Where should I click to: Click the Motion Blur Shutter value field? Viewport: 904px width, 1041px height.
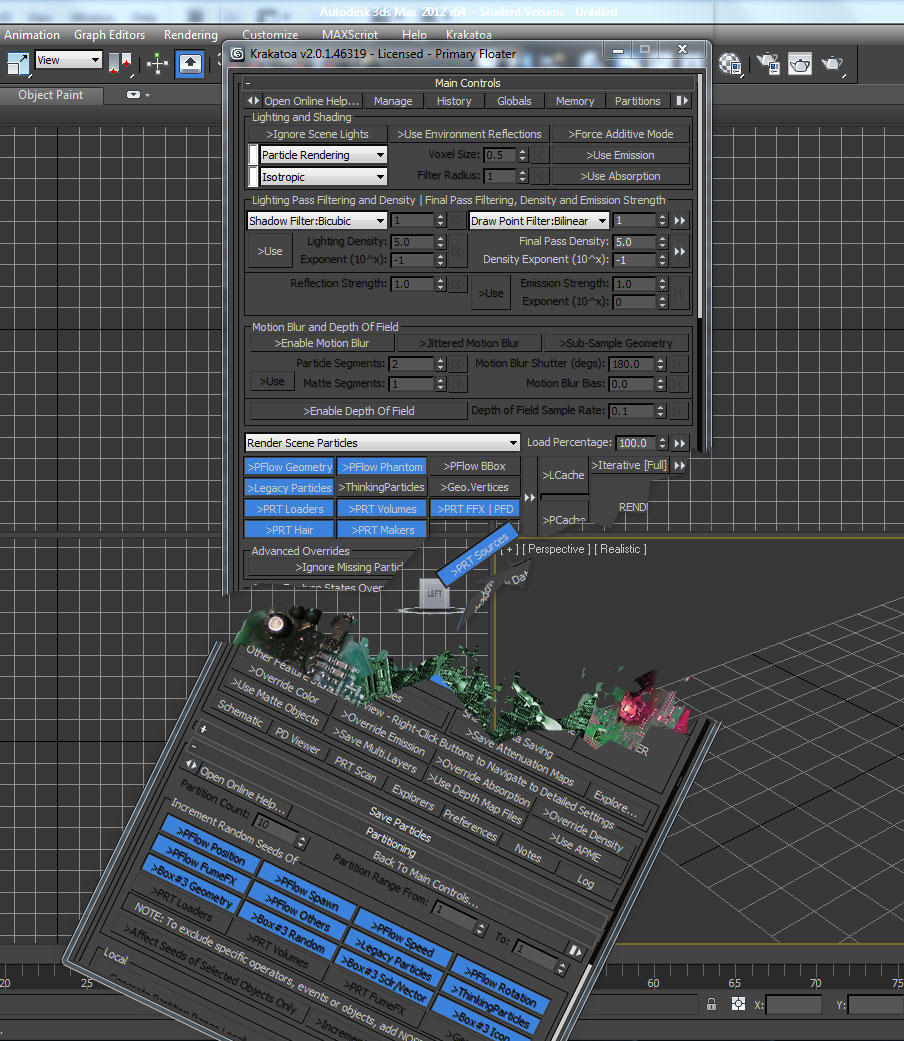click(x=631, y=364)
